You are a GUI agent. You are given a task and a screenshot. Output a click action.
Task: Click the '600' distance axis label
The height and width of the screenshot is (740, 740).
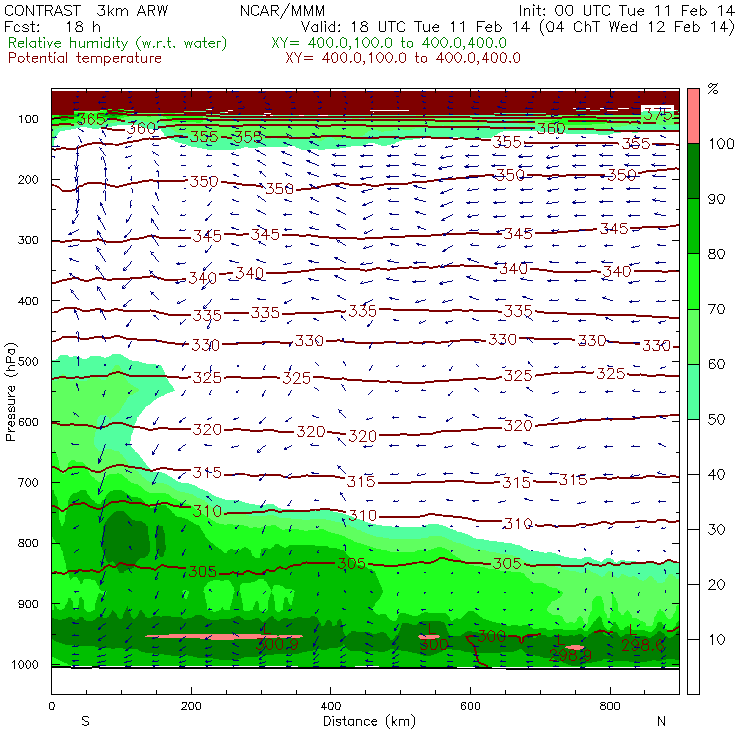click(470, 706)
